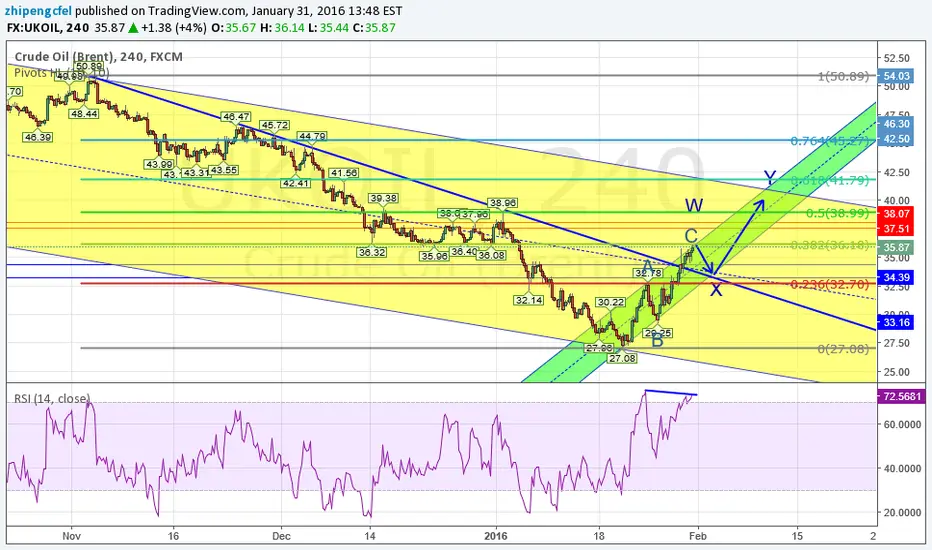The width and height of the screenshot is (932, 550).
Task: Select the wave C annotation
Action: coord(691,235)
